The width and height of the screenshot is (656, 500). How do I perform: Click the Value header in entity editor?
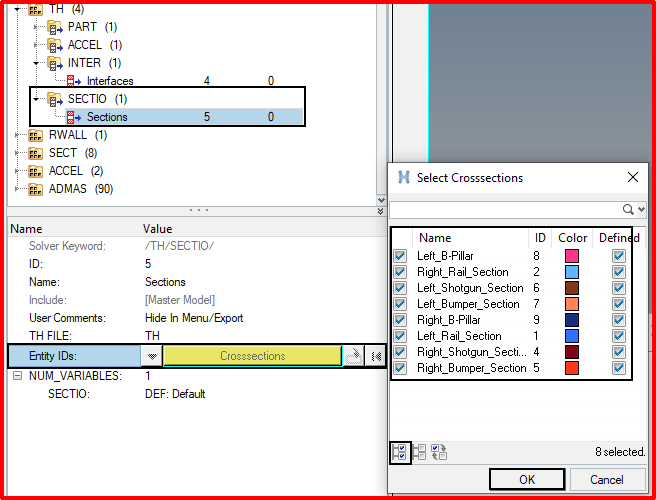(157, 229)
